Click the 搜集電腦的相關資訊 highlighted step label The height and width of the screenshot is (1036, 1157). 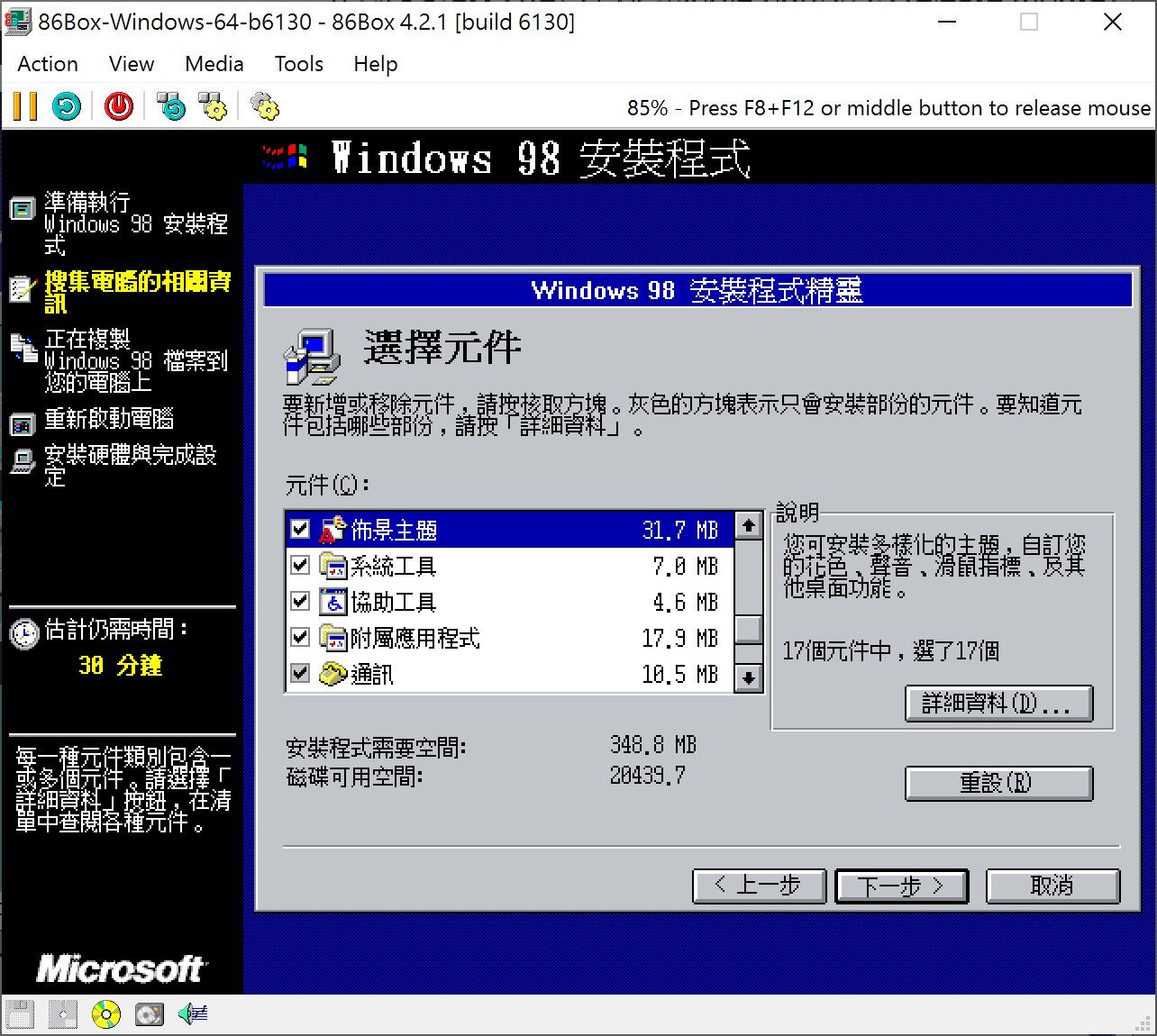[137, 292]
